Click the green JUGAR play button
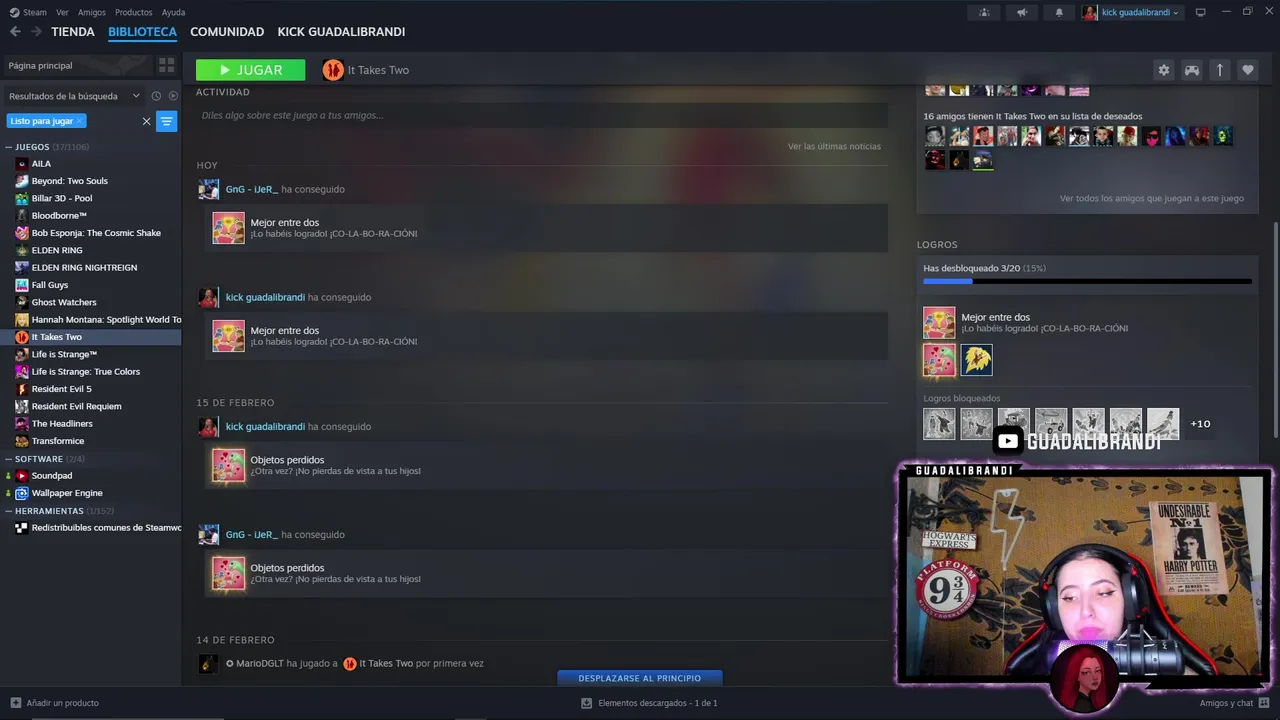Image resolution: width=1280 pixels, height=720 pixels. click(250, 70)
